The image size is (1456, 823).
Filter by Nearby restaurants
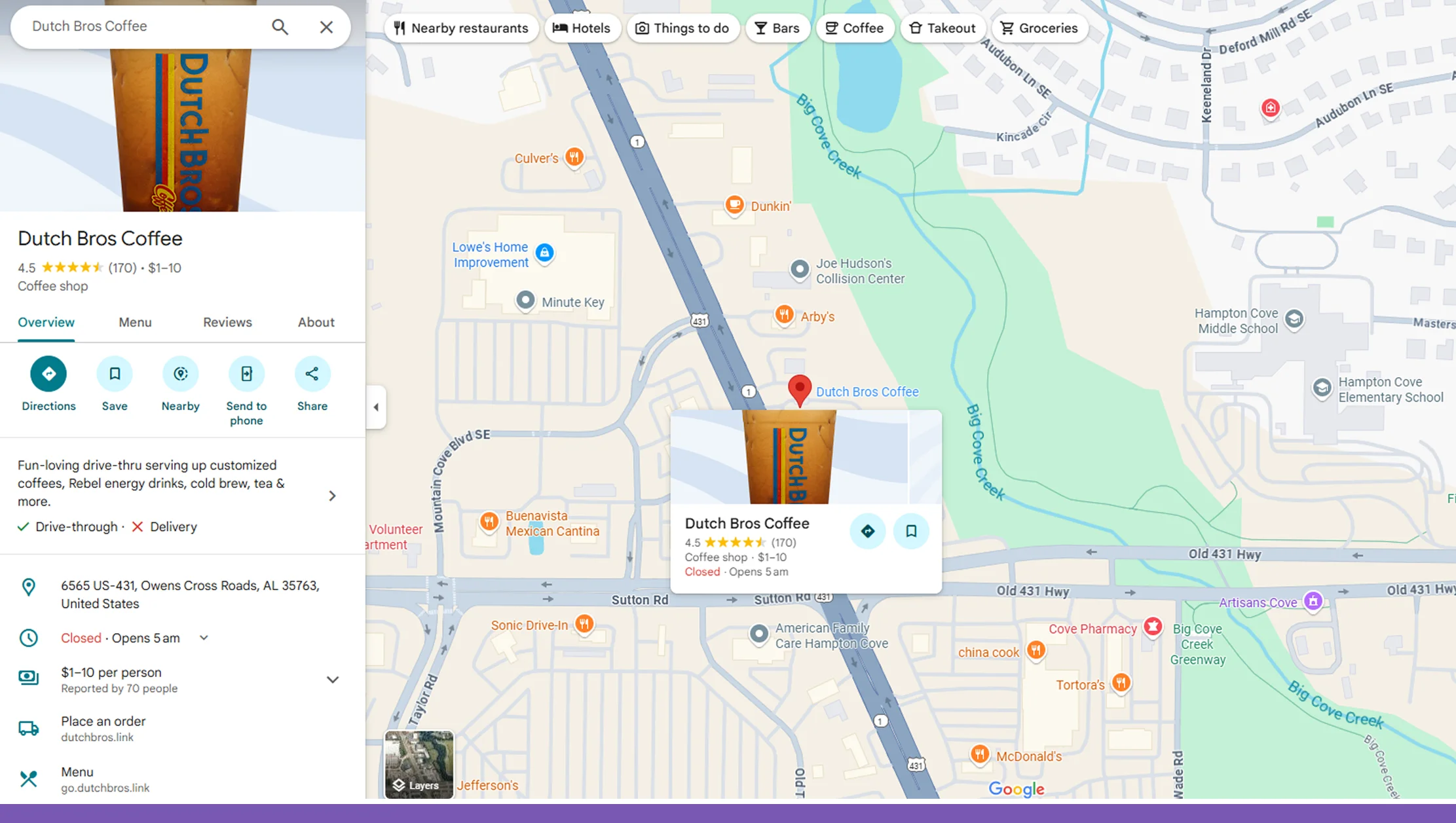(x=461, y=28)
